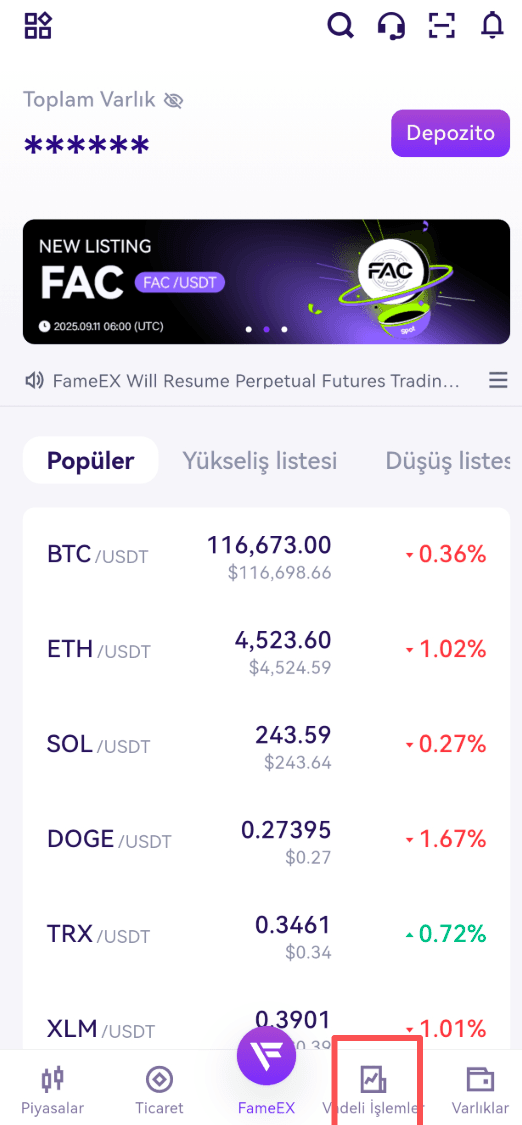Open FameEX Perpetual Futures announcement text
The height and width of the screenshot is (1125, 522).
[256, 380]
